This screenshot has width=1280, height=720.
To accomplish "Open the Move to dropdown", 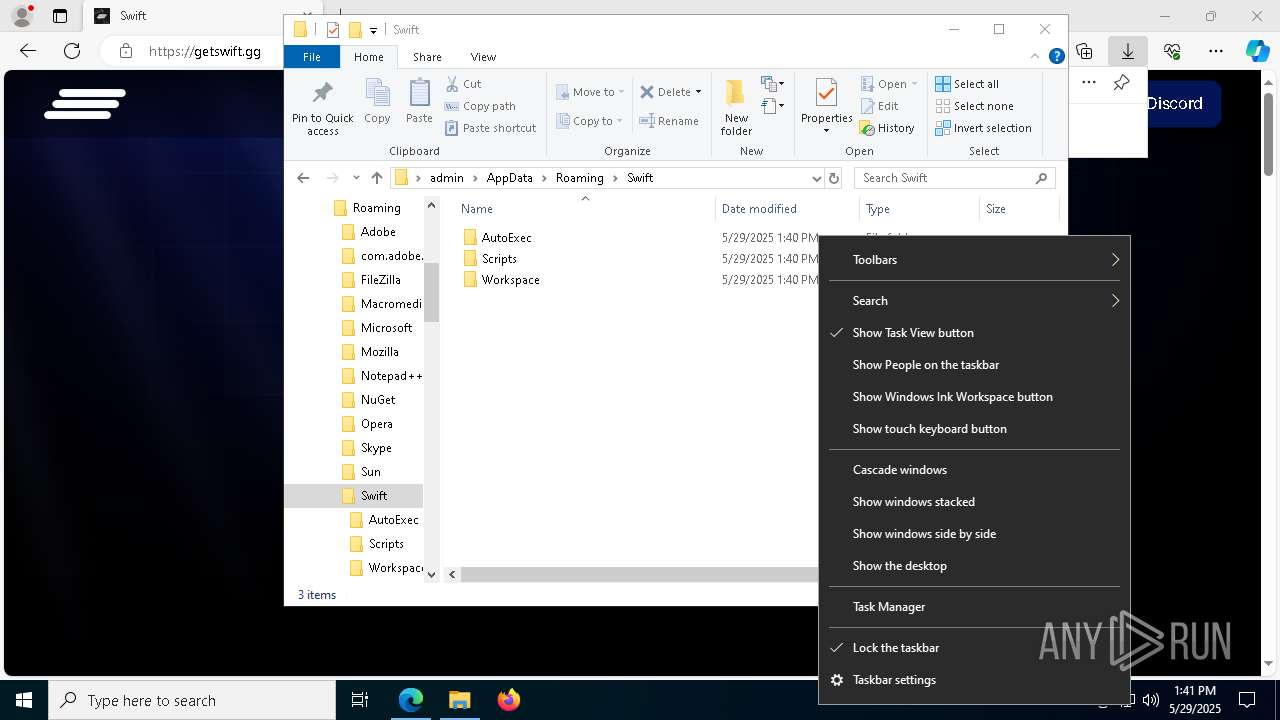I will click(590, 92).
